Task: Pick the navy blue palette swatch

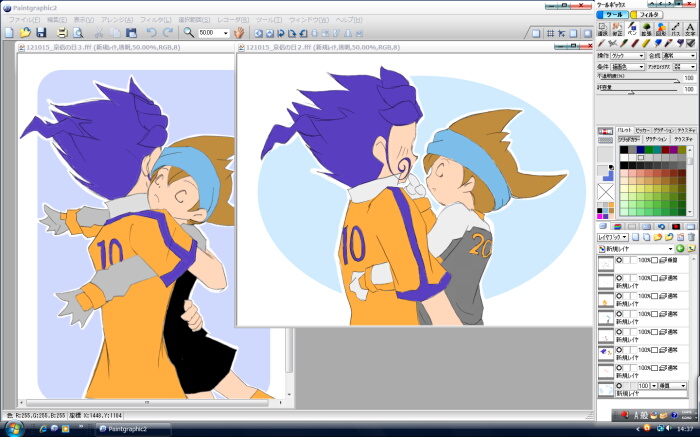Action: click(x=641, y=150)
